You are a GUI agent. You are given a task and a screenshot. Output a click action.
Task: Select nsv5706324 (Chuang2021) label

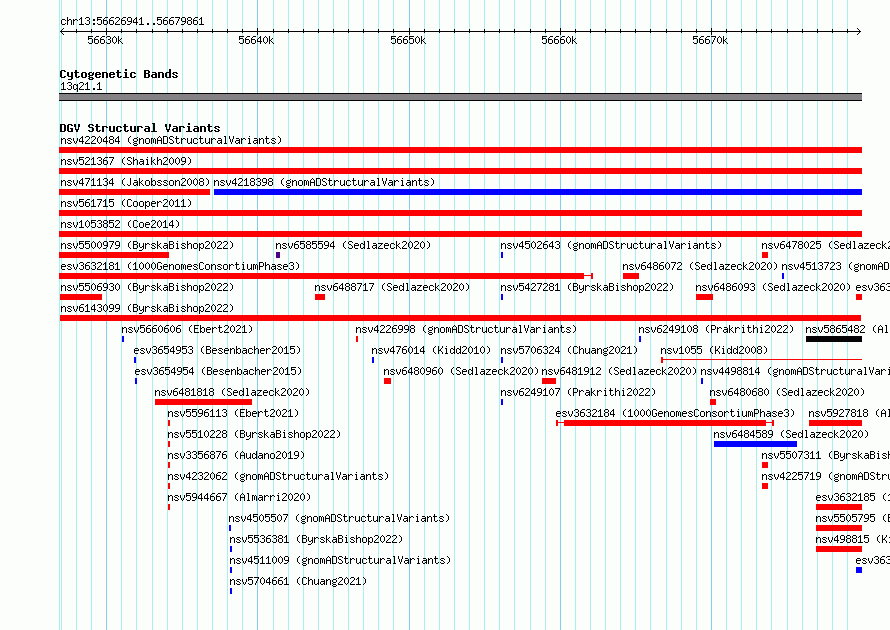569,350
